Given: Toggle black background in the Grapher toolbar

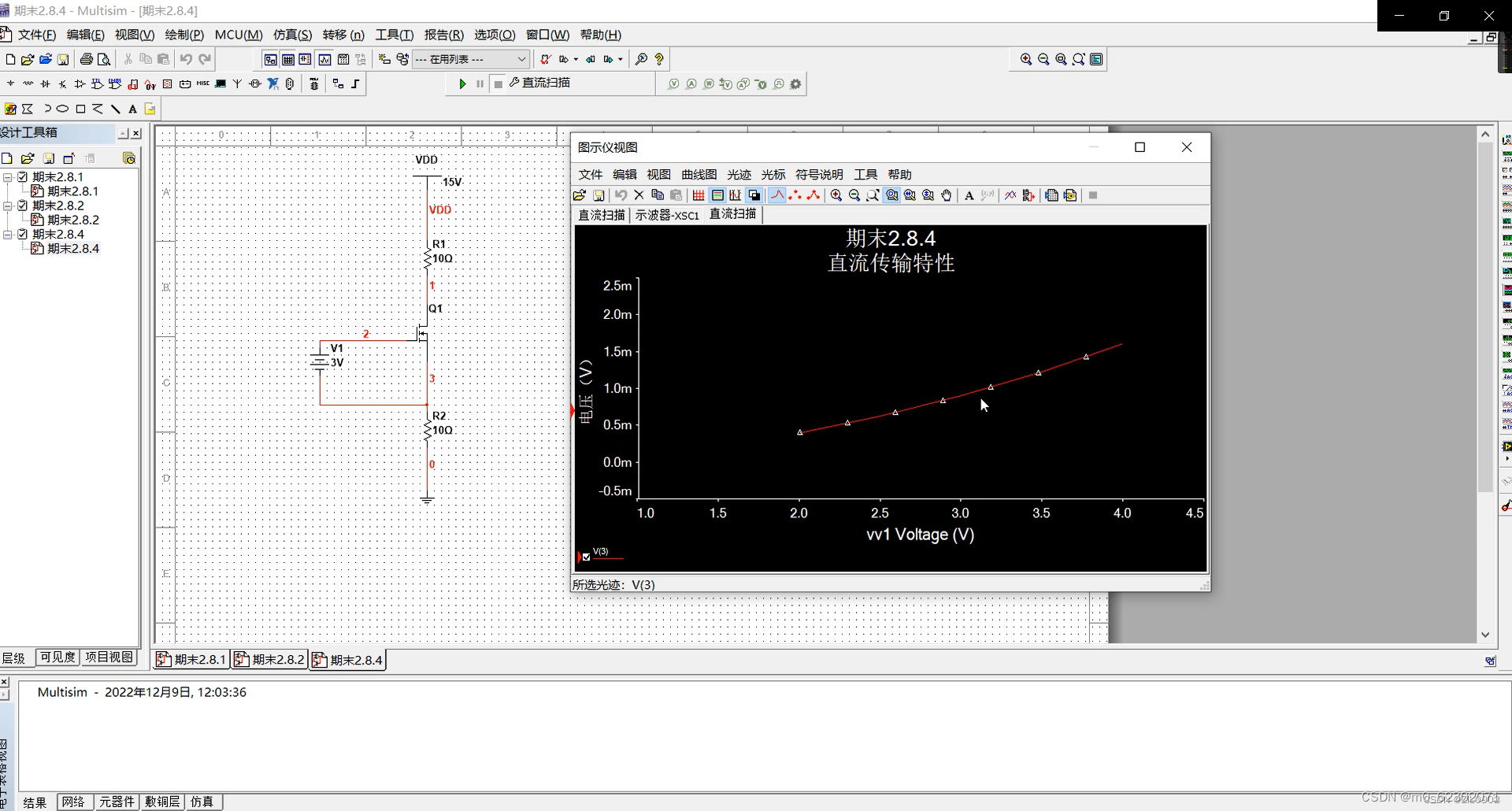Looking at the screenshot, I should (x=754, y=195).
